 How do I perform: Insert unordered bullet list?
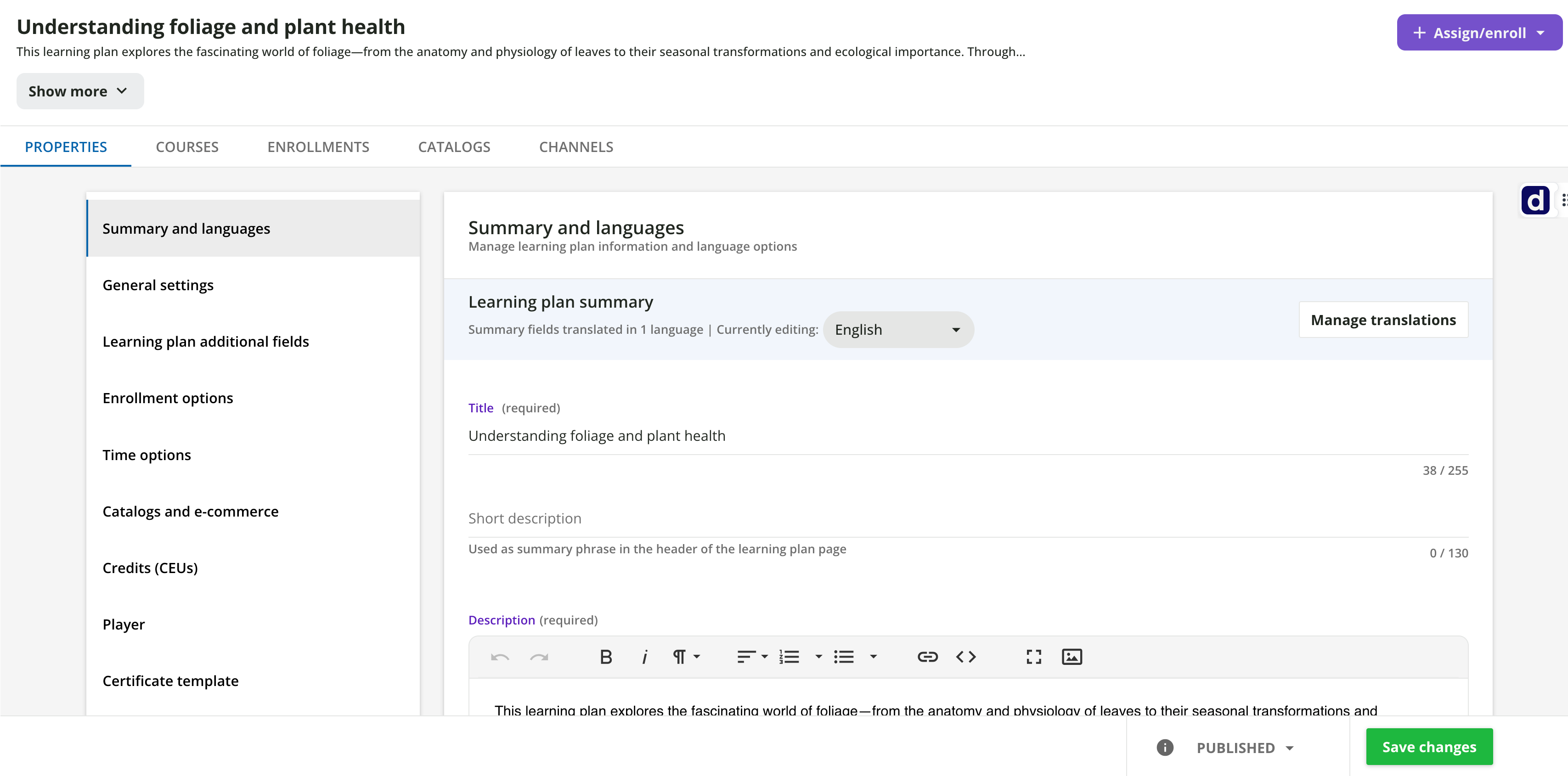pyautogui.click(x=844, y=657)
